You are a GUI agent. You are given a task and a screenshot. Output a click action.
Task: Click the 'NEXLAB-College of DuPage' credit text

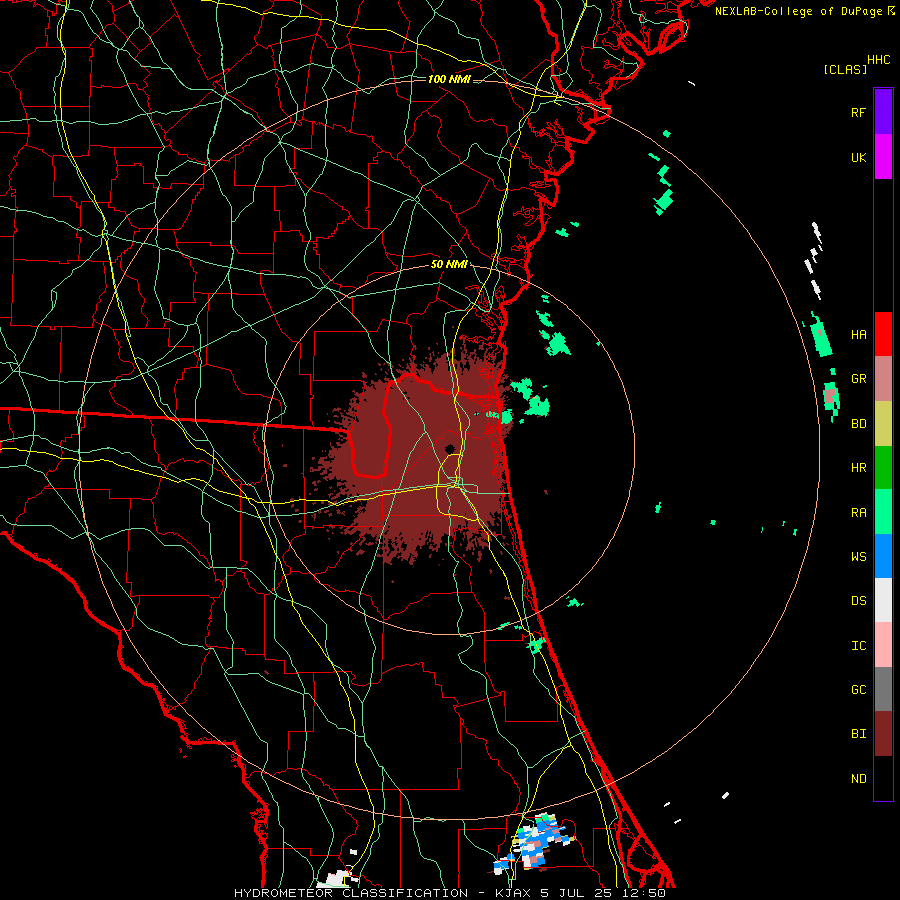click(798, 11)
